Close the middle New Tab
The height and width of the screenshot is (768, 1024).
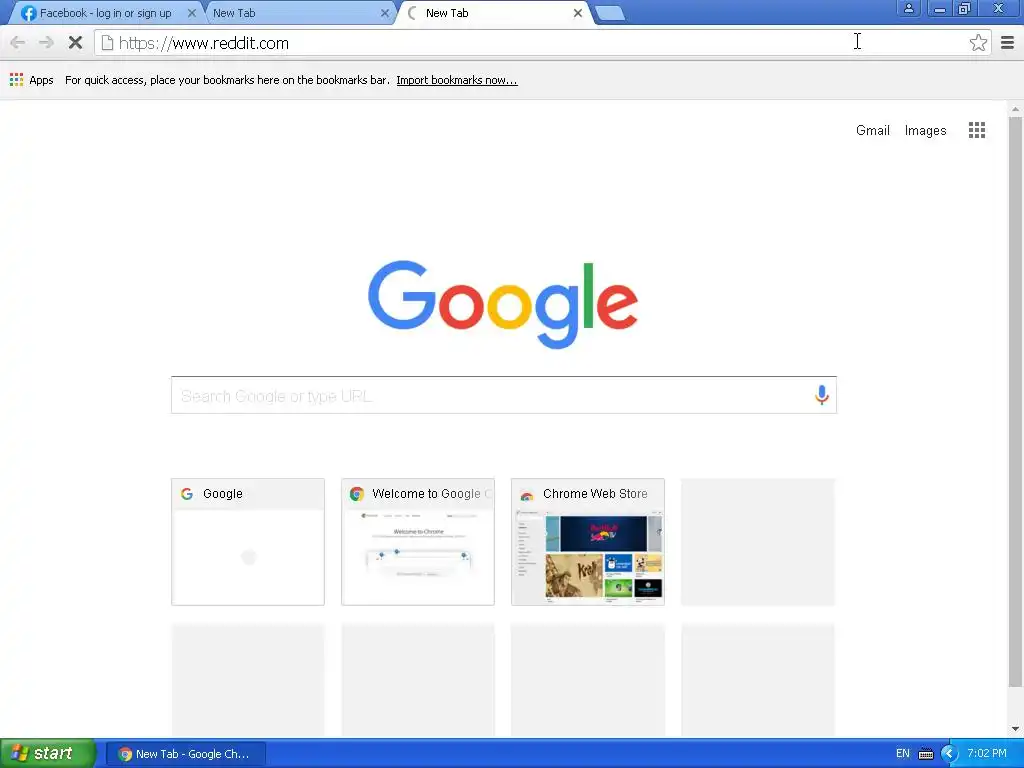(x=385, y=13)
